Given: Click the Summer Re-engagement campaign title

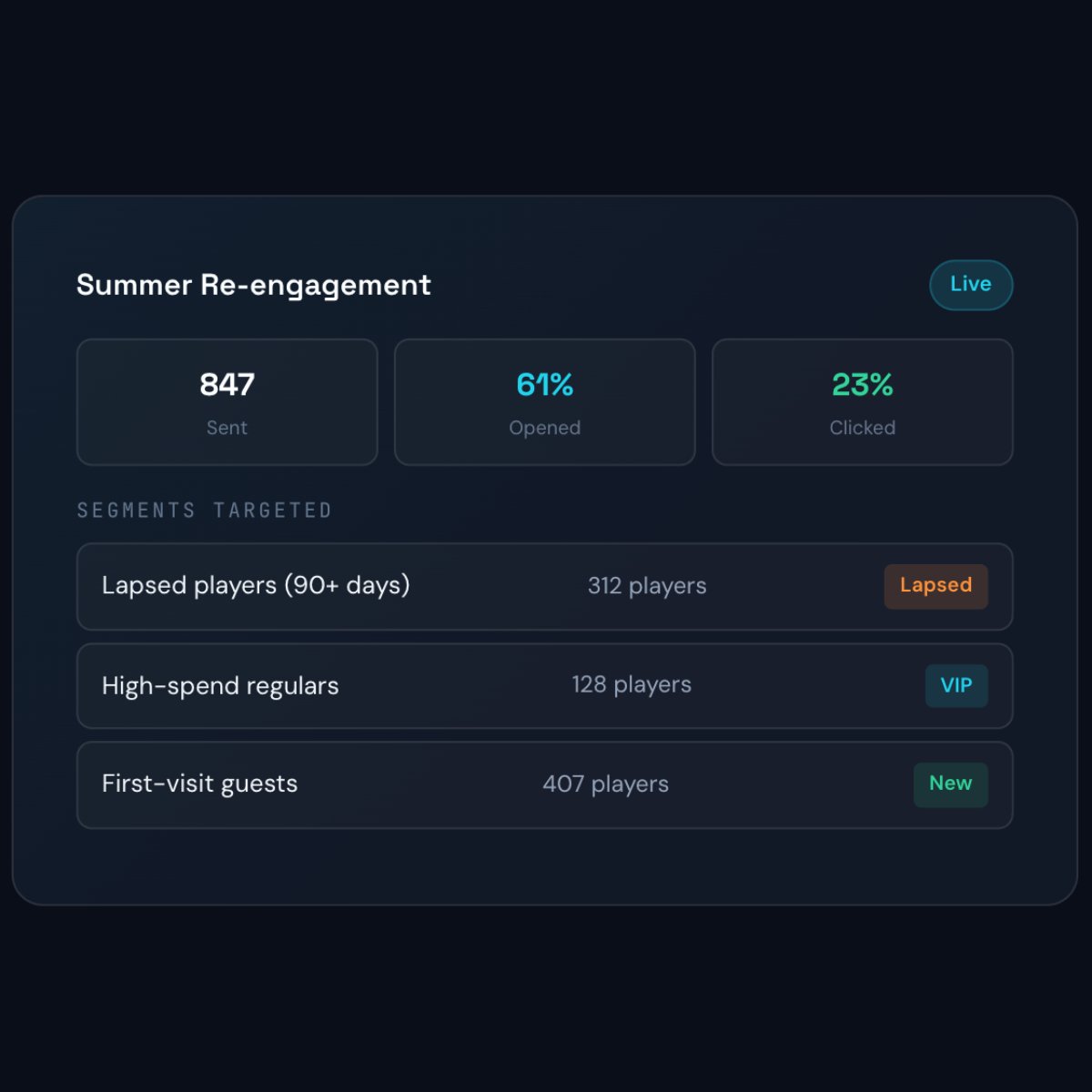Looking at the screenshot, I should tap(254, 286).
